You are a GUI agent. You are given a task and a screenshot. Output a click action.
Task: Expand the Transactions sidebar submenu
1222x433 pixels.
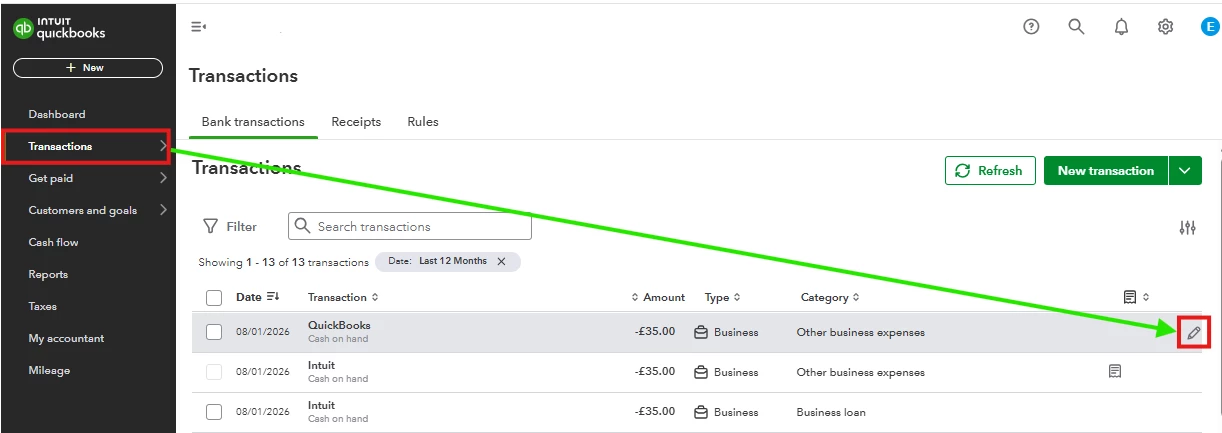pyautogui.click(x=163, y=146)
